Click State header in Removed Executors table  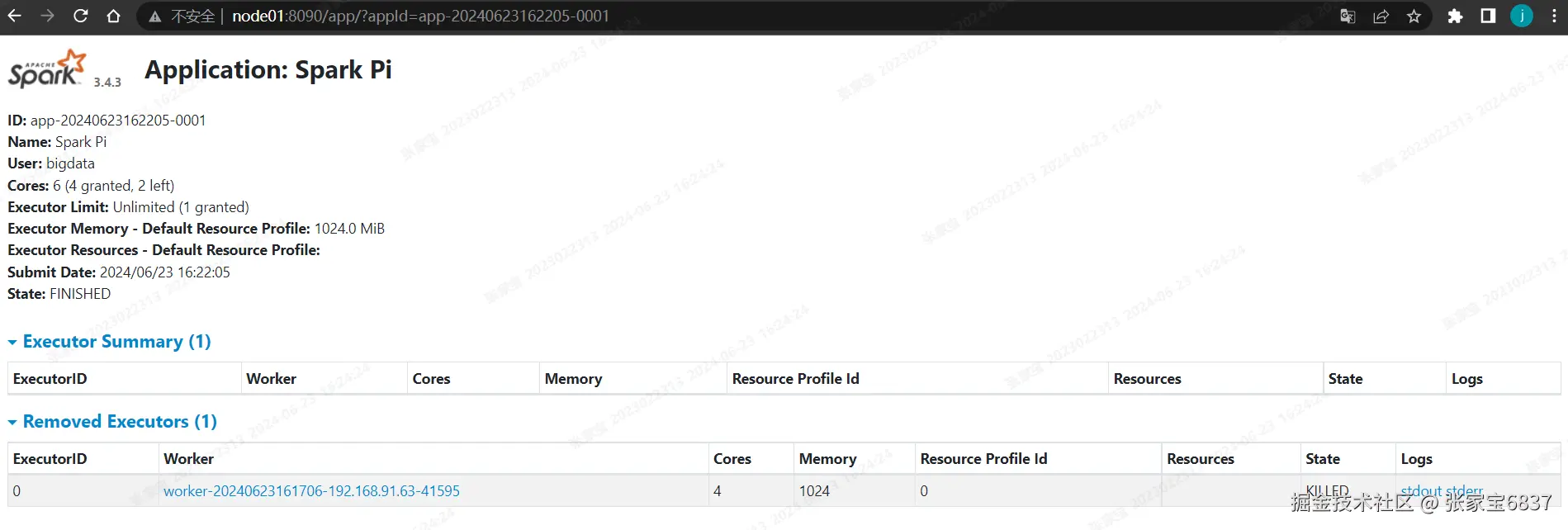(x=1323, y=459)
